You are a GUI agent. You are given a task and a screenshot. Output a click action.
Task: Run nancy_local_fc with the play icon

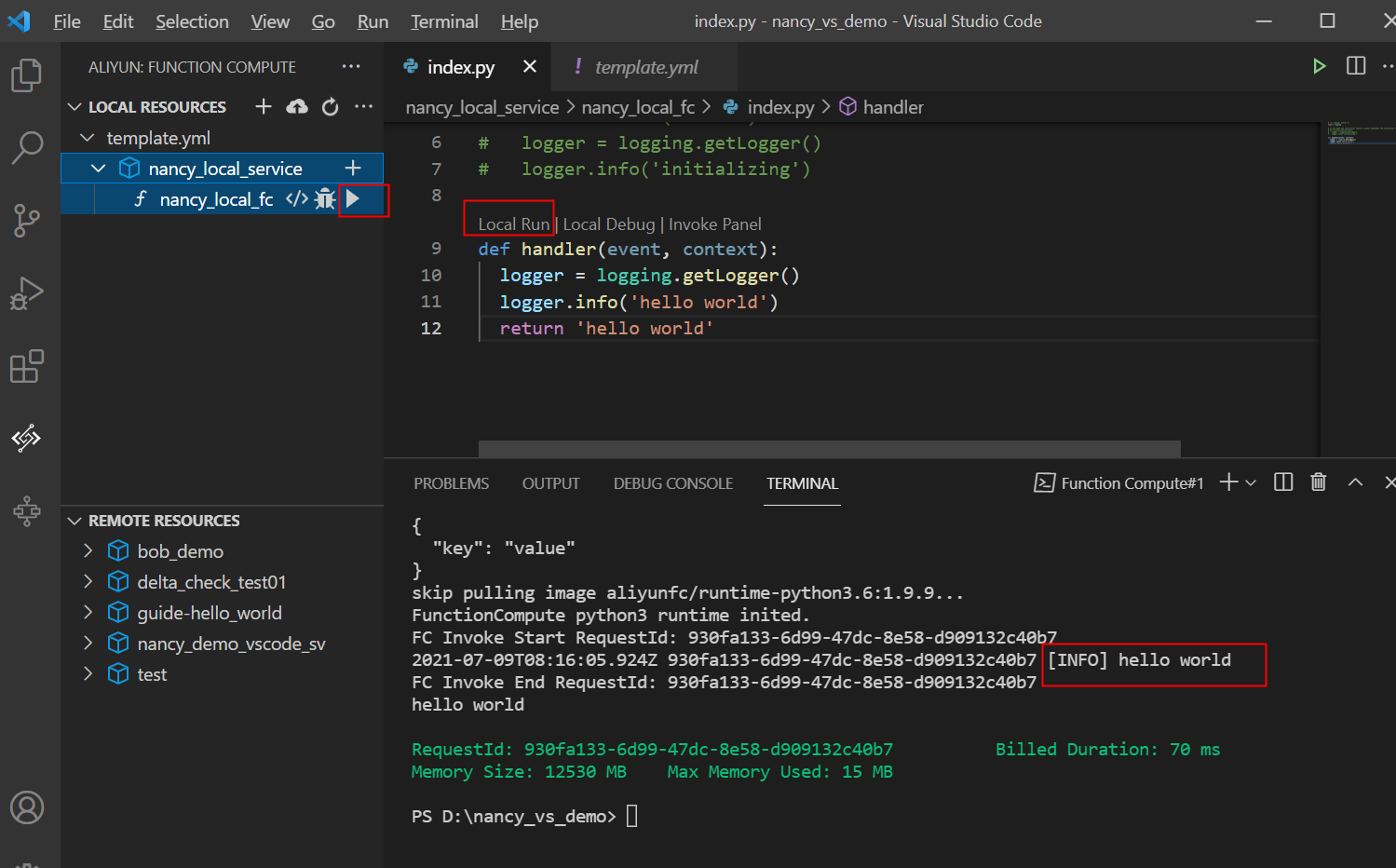[352, 198]
